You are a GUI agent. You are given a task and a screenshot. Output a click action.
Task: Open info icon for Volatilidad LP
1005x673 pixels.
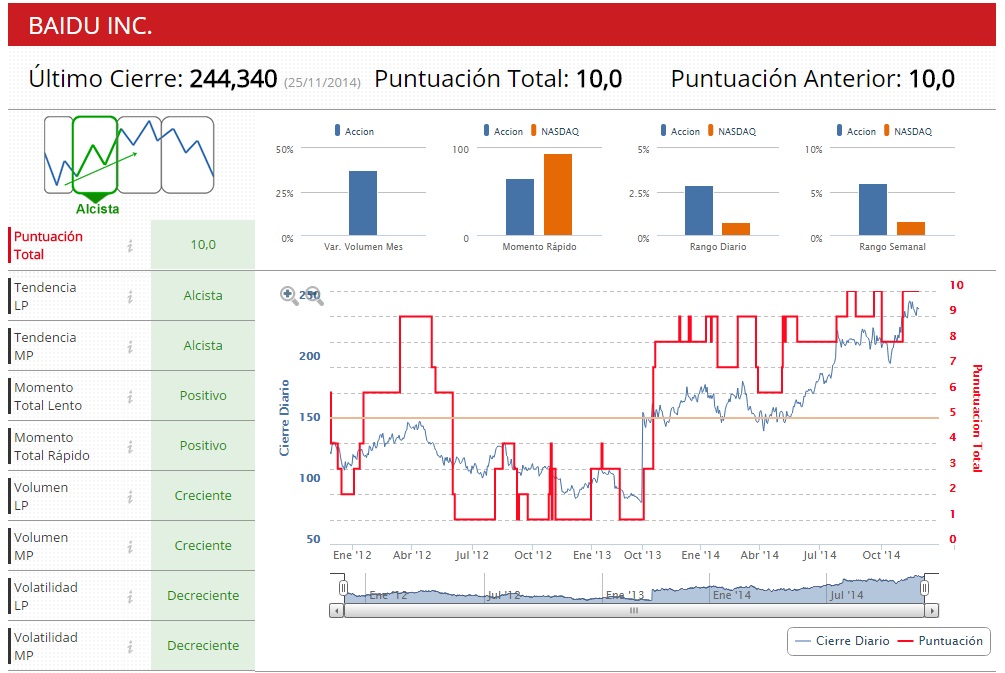pyautogui.click(x=130, y=597)
